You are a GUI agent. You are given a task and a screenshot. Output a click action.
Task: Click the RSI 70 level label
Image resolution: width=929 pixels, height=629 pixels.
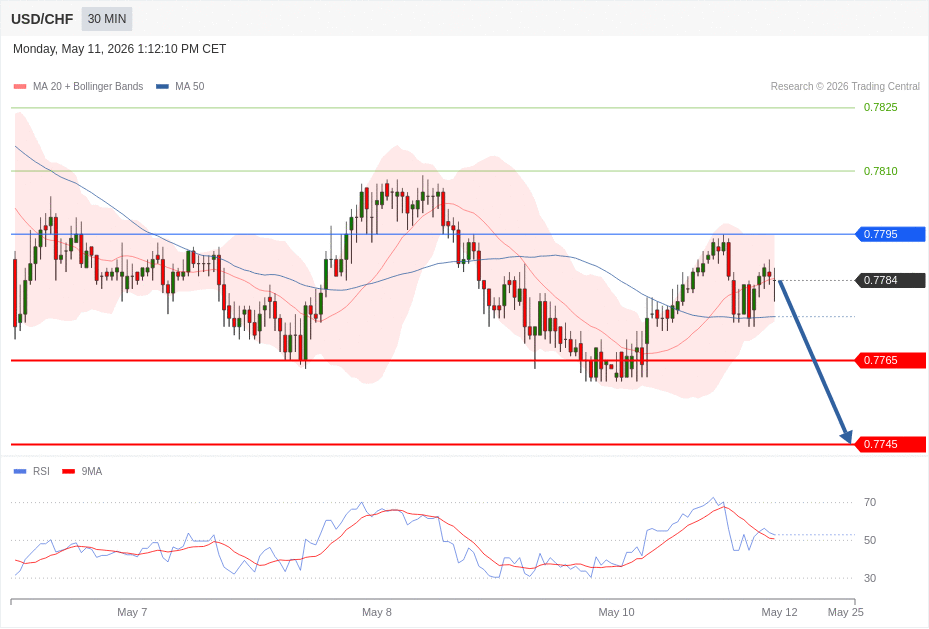[x=870, y=502]
